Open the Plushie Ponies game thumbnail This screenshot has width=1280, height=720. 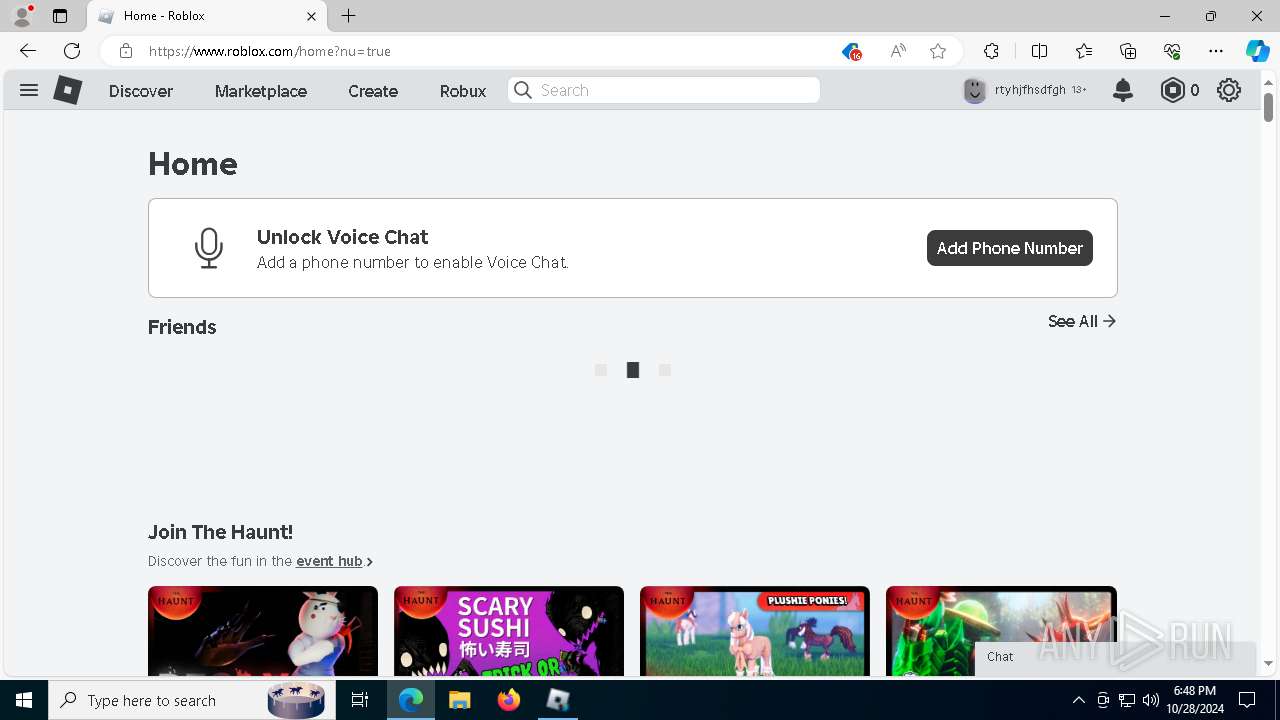click(755, 631)
